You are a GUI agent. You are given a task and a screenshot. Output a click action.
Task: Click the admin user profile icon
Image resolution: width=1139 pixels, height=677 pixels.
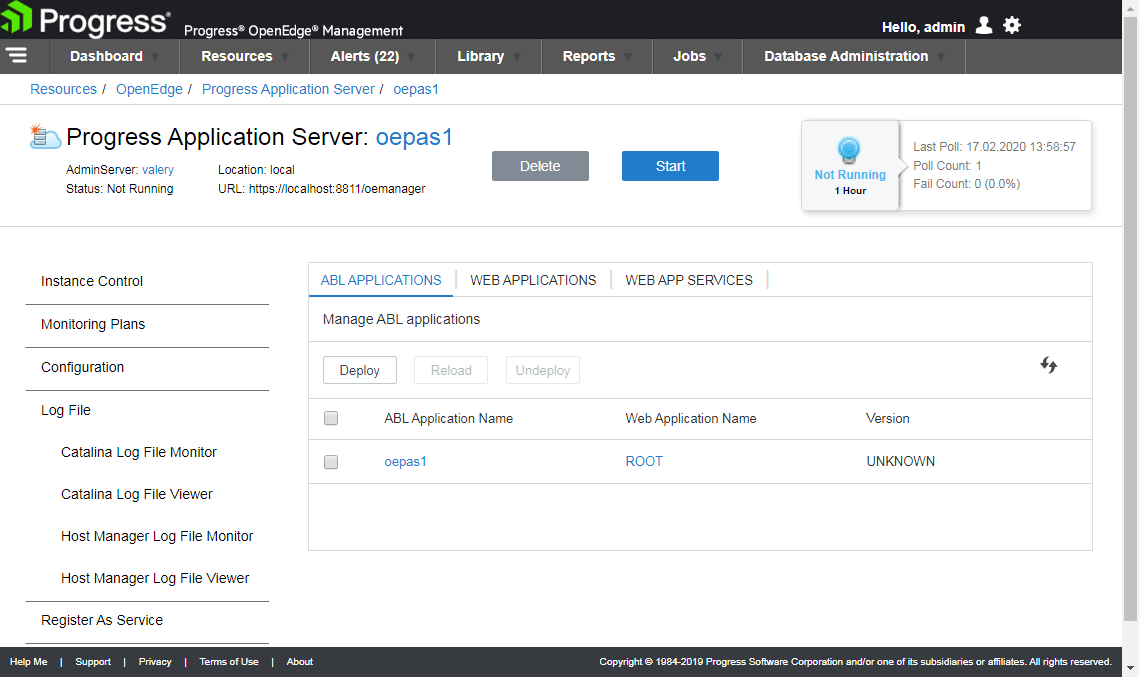[x=984, y=25]
